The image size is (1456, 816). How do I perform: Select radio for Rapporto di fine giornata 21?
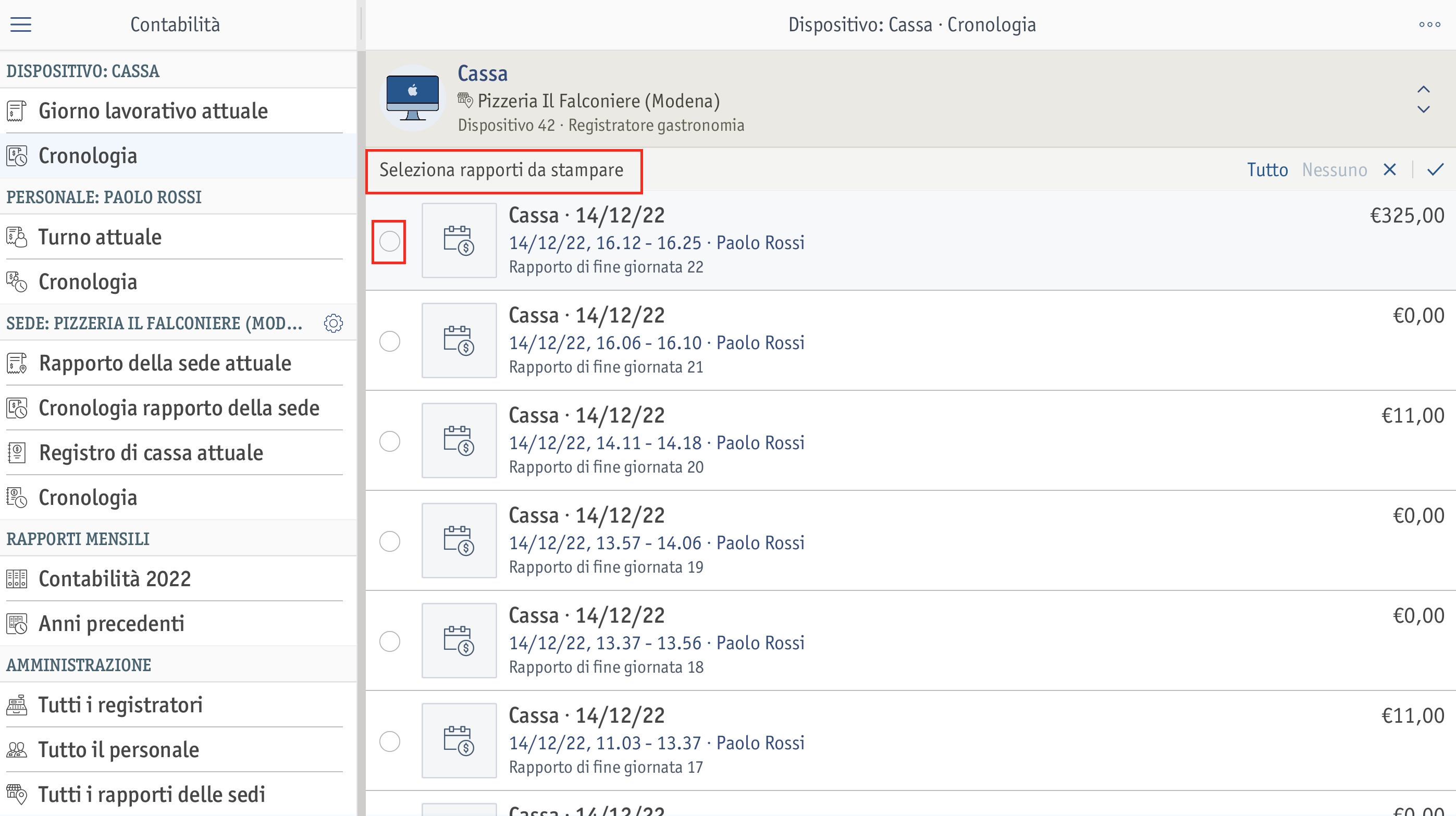pos(389,341)
